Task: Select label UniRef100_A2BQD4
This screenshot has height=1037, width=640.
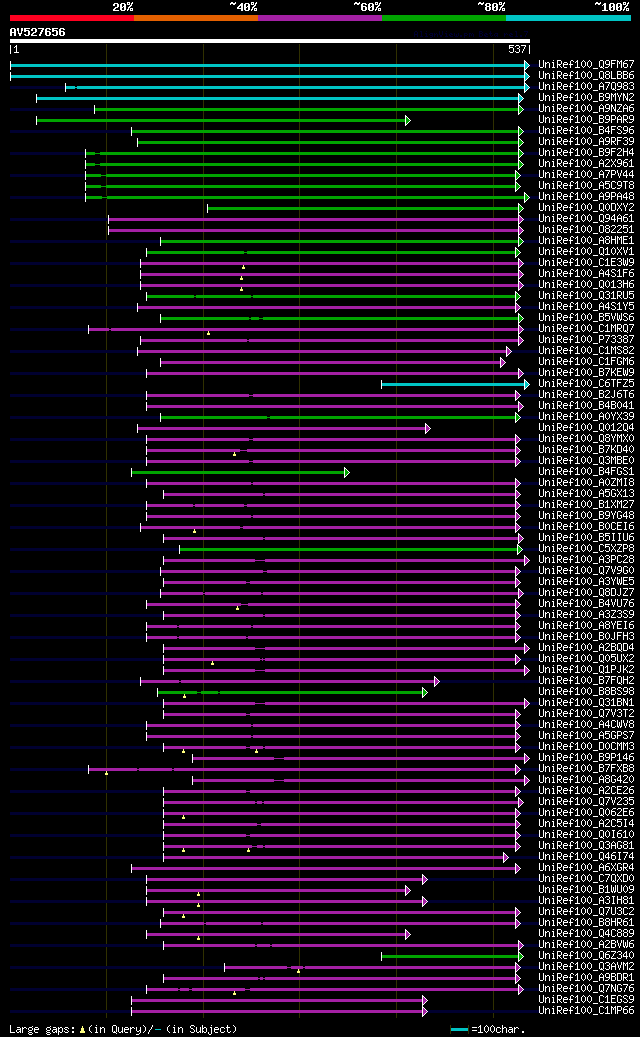Action: 586,647
